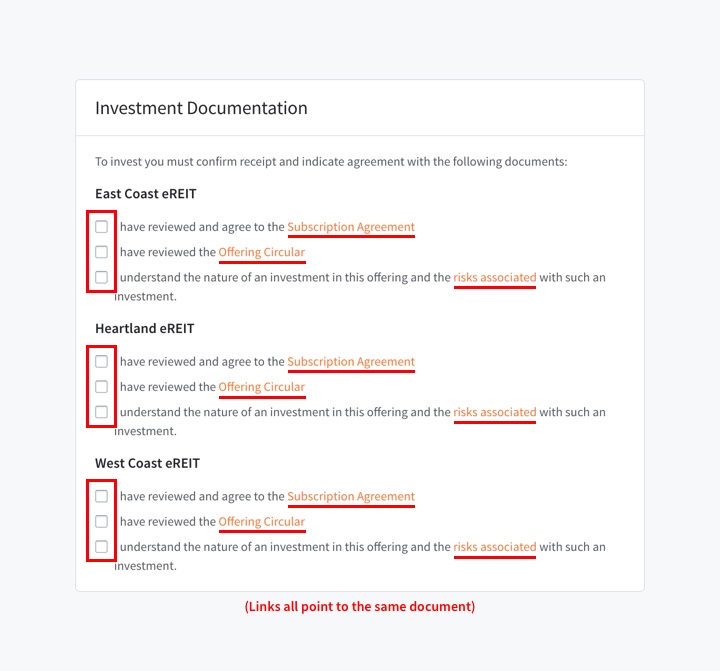Check Heartland eREIT Subscription Agreement checkbox
This screenshot has height=671, width=720.
coord(102,362)
